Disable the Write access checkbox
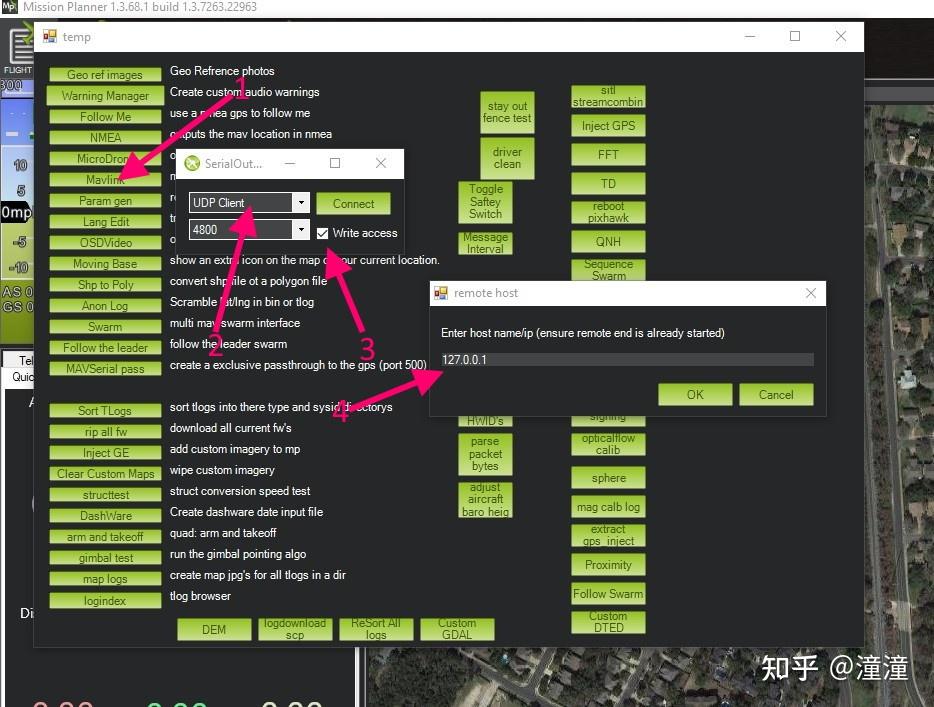Image resolution: width=934 pixels, height=707 pixels. click(x=322, y=232)
